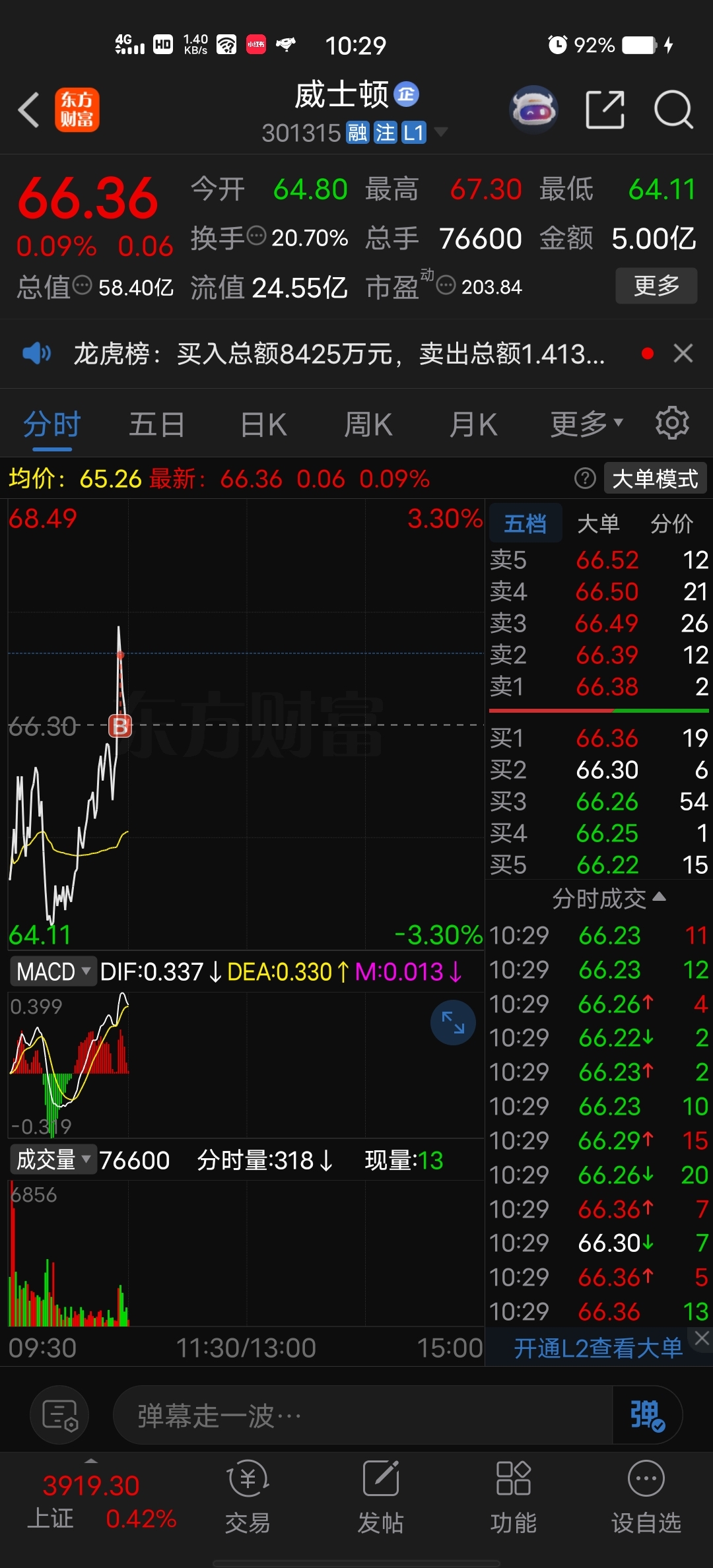Tap the share export icon

click(x=605, y=110)
